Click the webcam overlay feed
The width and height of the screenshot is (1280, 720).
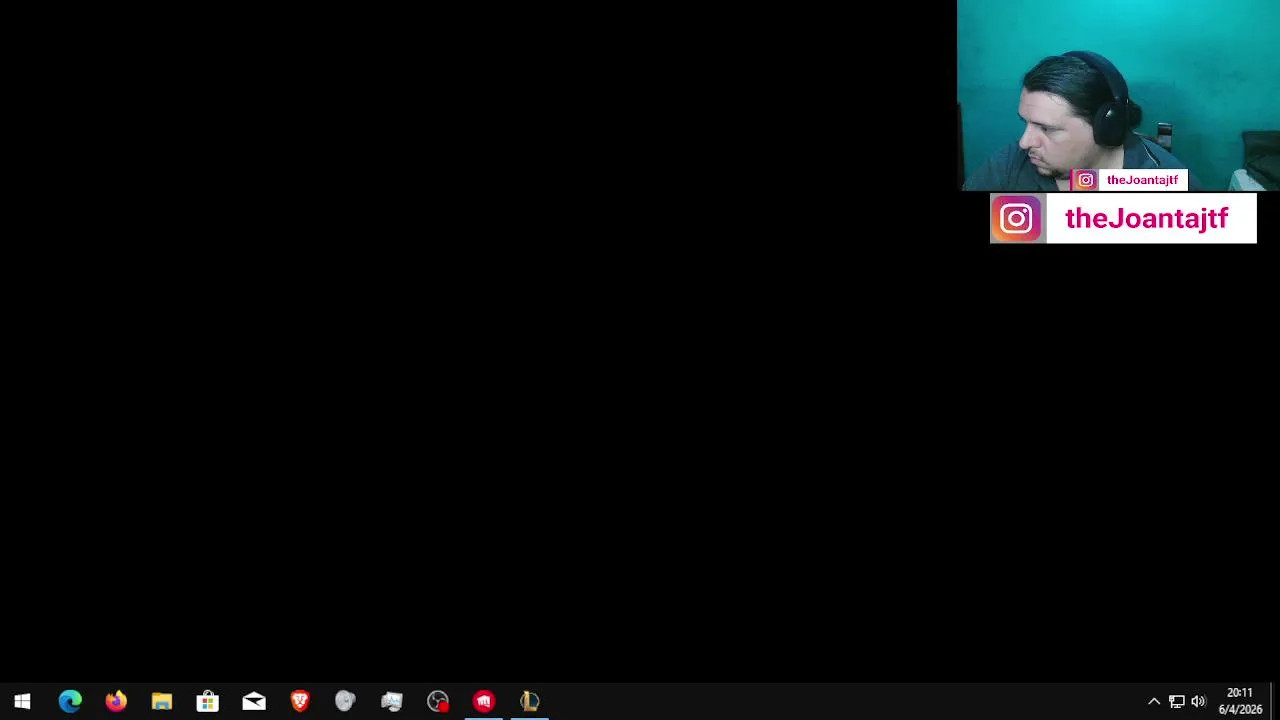pos(1118,95)
